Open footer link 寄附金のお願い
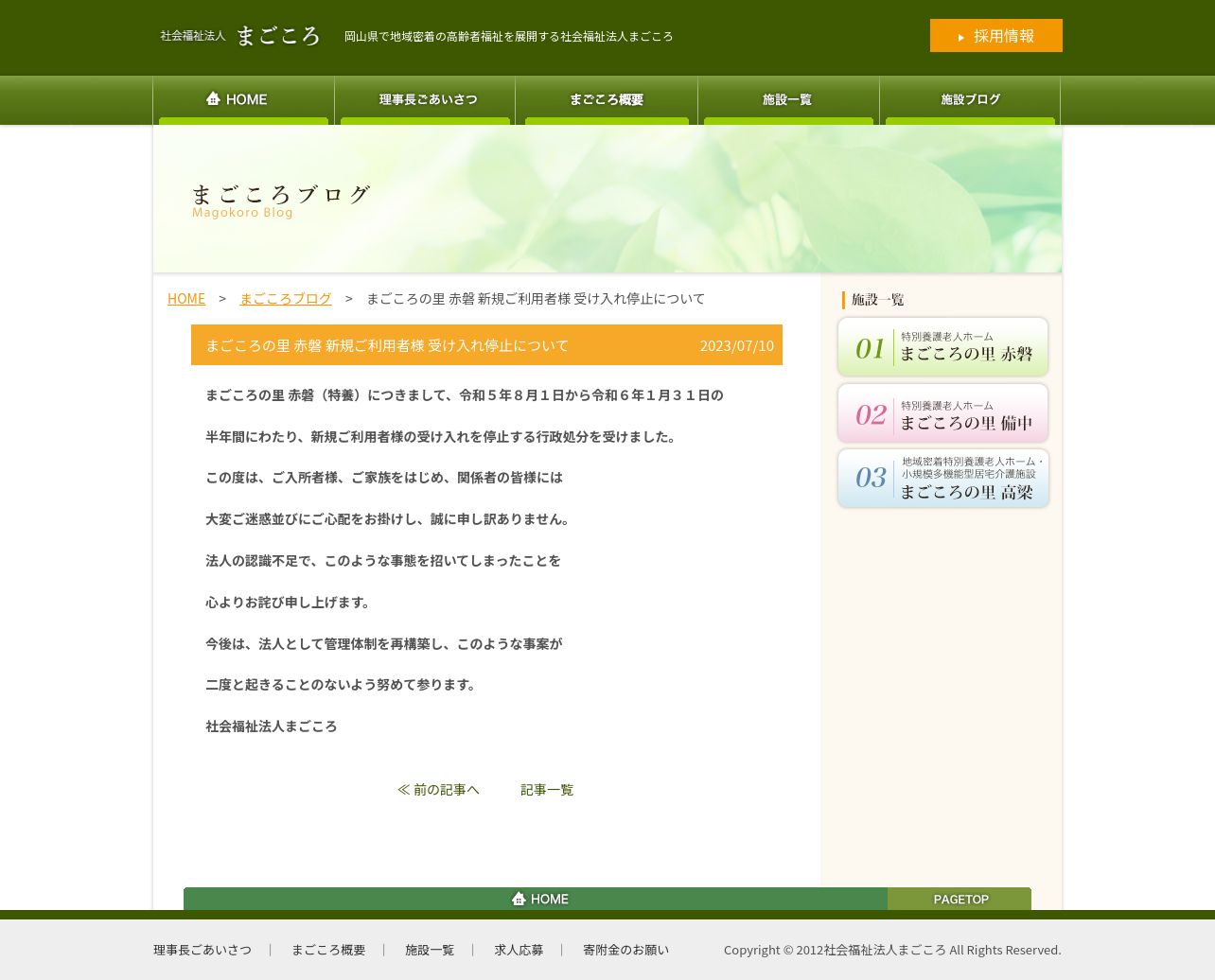 point(625,950)
